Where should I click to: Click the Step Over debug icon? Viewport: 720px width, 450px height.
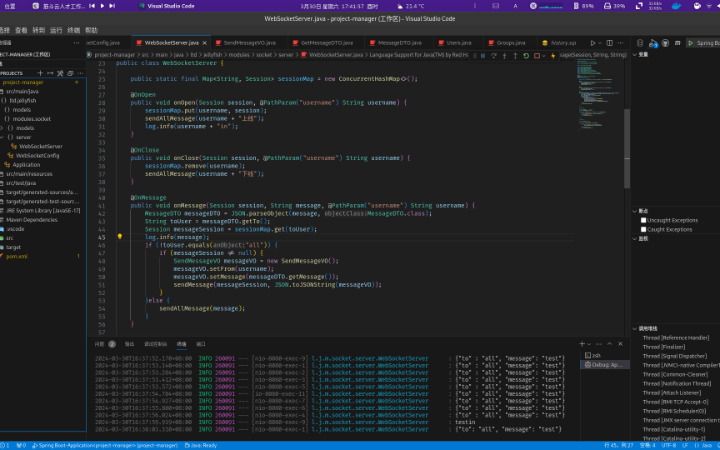[494, 56]
